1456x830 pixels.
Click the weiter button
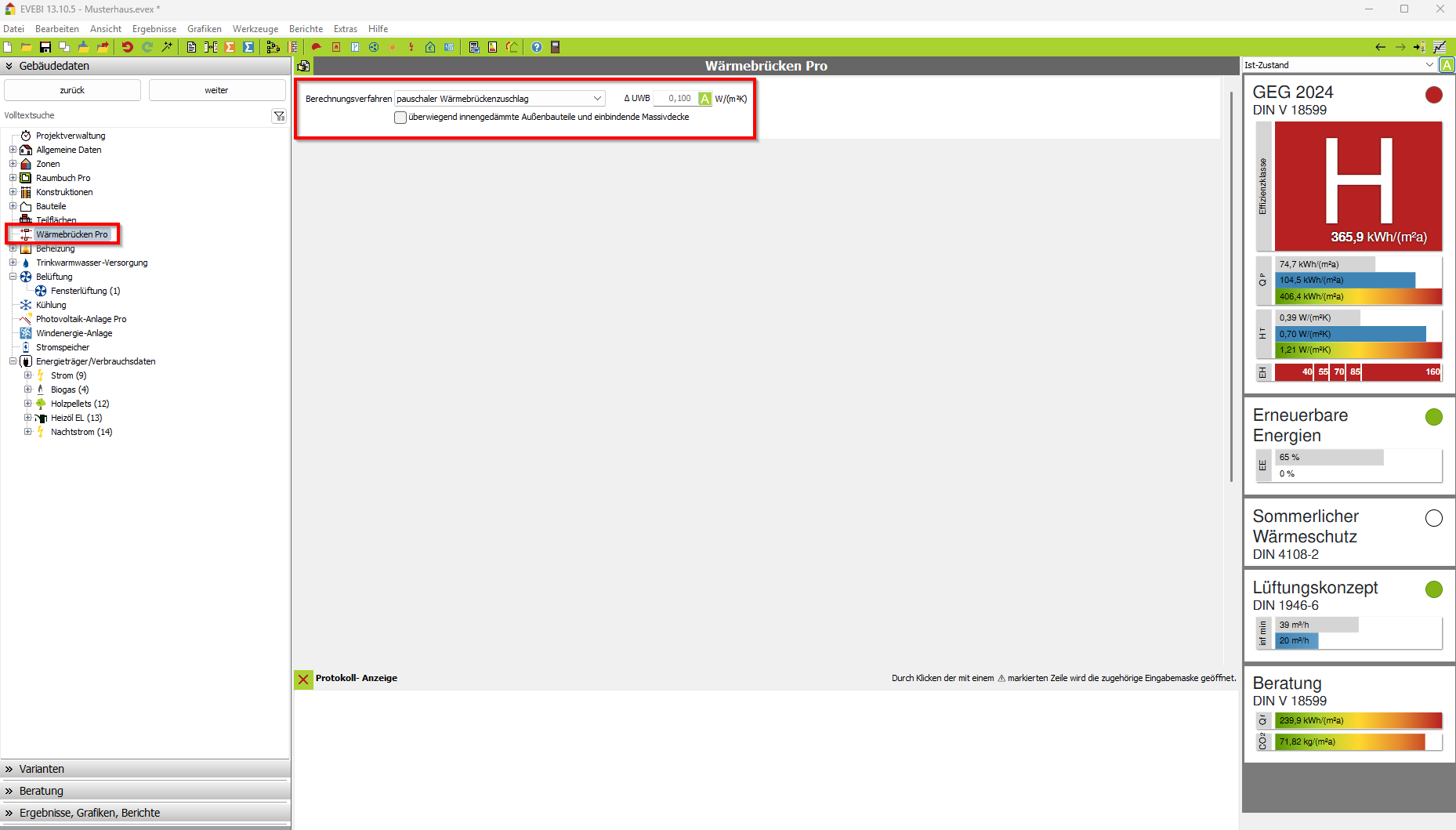[x=216, y=90]
